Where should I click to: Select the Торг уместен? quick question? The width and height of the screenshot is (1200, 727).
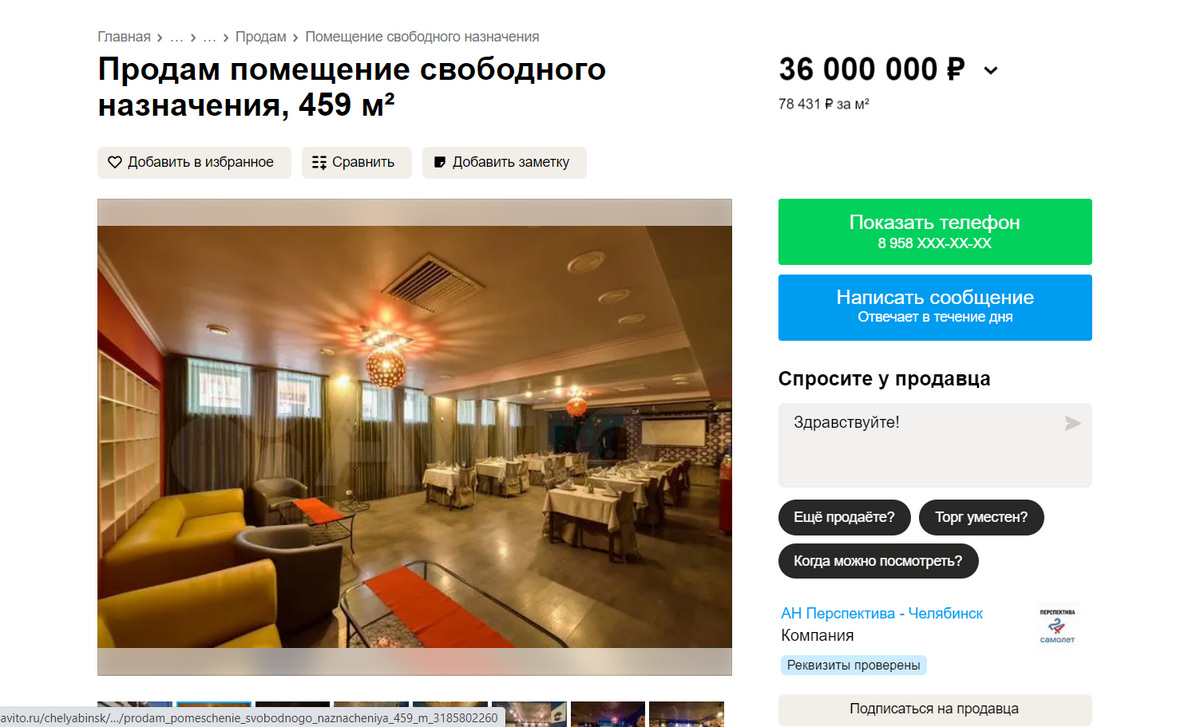pyautogui.click(x=981, y=518)
